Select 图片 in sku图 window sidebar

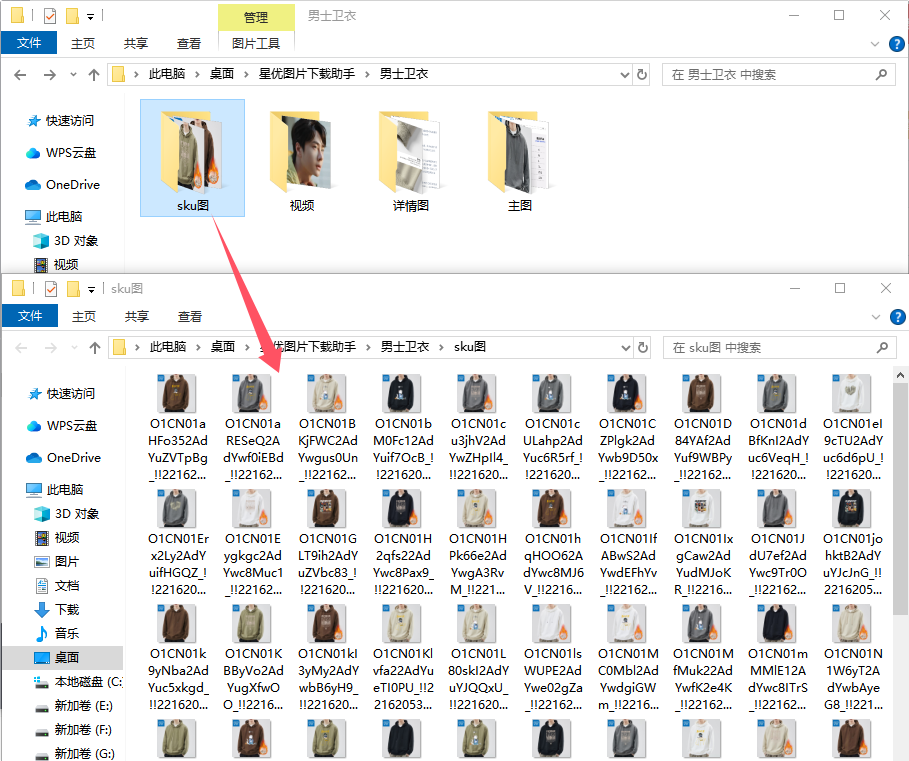[x=57, y=562]
